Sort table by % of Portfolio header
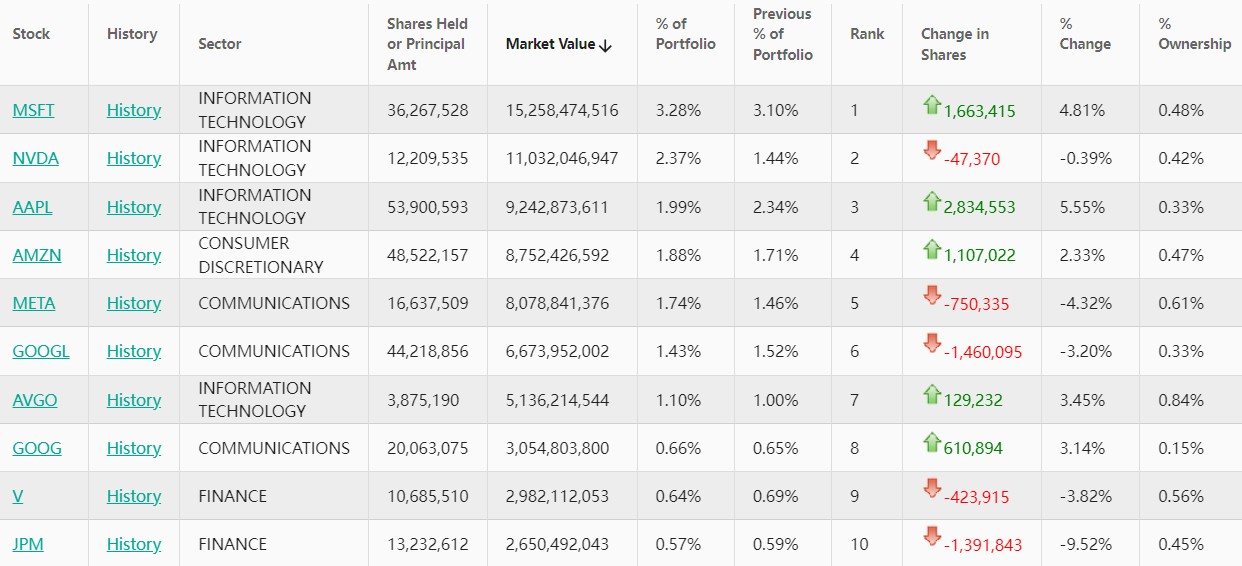 point(685,34)
